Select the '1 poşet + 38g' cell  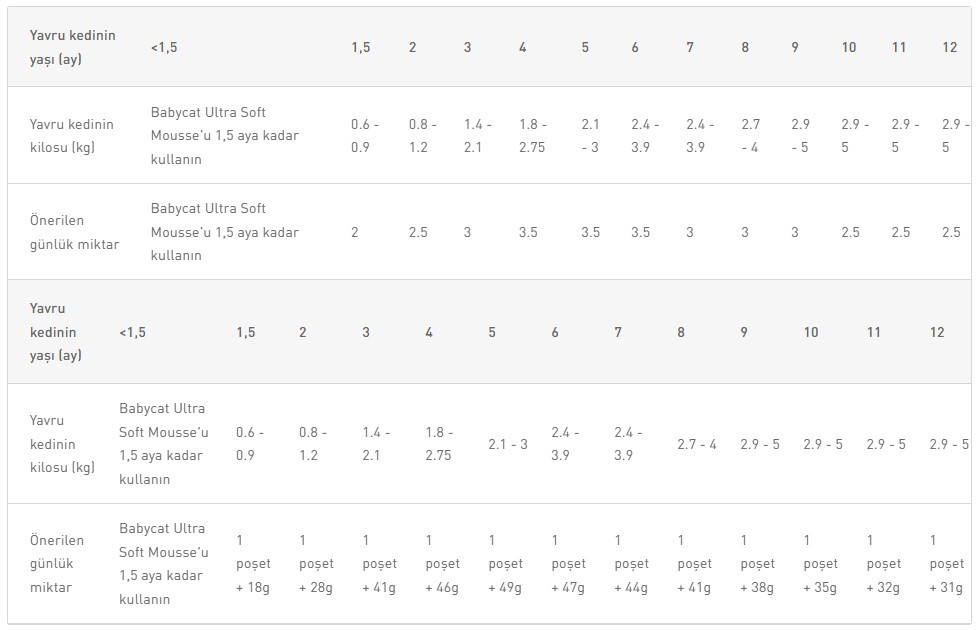point(757,564)
